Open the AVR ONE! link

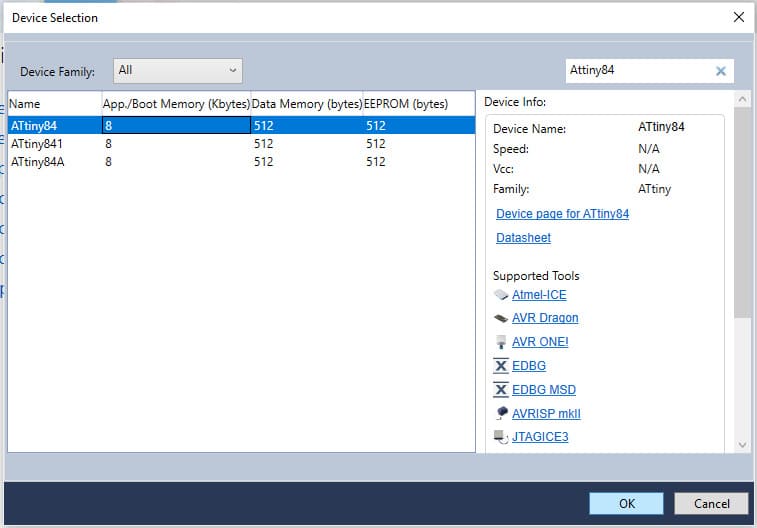coord(540,342)
